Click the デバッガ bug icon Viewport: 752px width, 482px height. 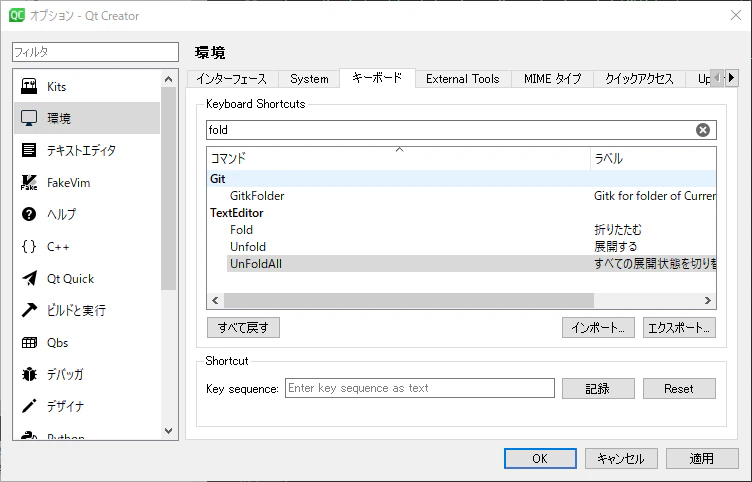(x=29, y=374)
